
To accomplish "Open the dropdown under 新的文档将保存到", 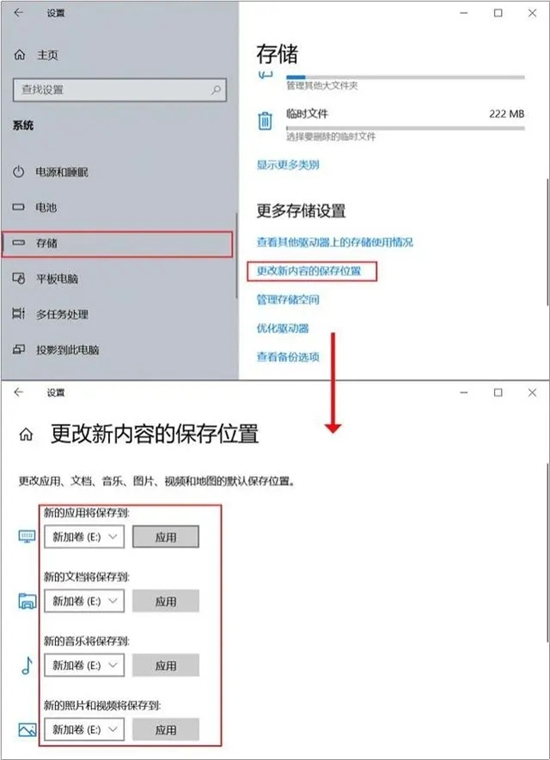I will click(x=84, y=601).
